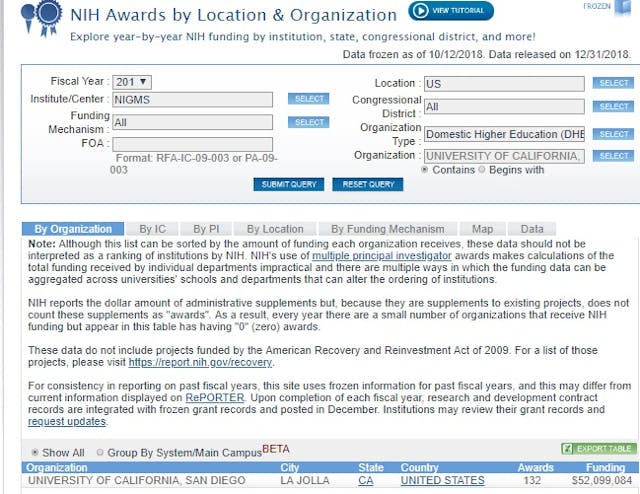Screen dimensions: 640x494
Task: Click the Frozen book icon
Action: click(622, 7)
